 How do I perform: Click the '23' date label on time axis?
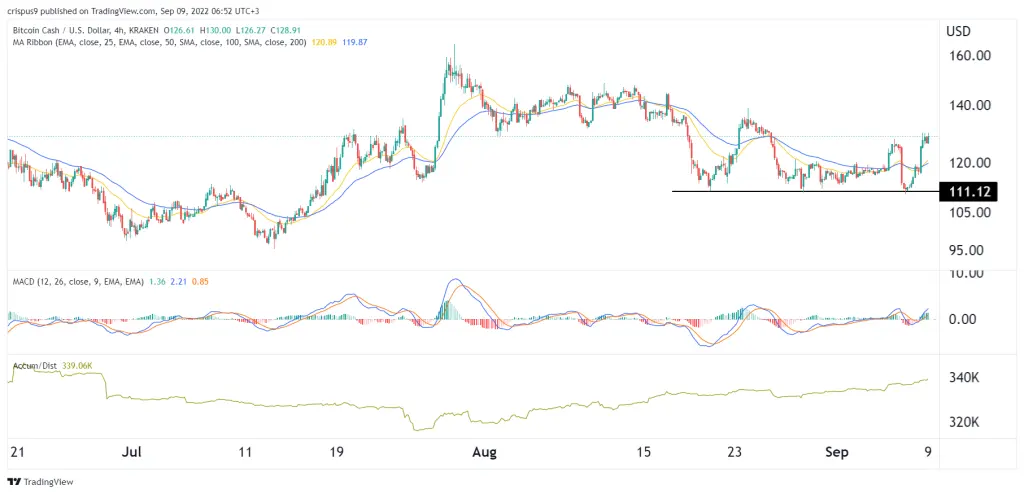pos(735,452)
